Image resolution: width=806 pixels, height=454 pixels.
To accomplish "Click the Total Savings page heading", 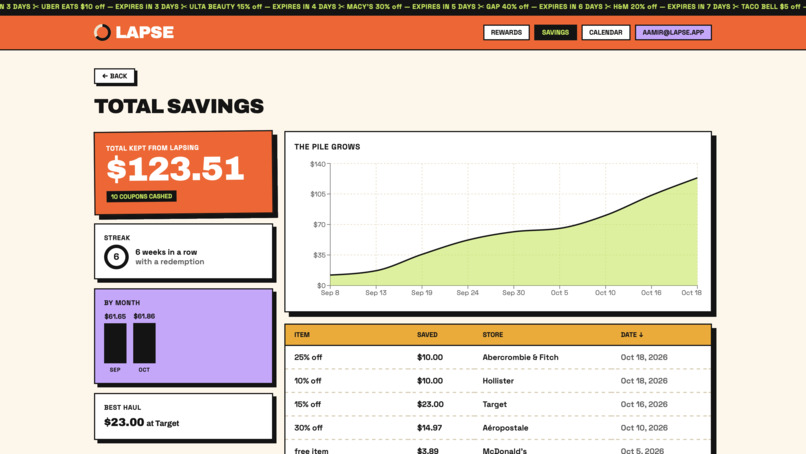I will (179, 106).
